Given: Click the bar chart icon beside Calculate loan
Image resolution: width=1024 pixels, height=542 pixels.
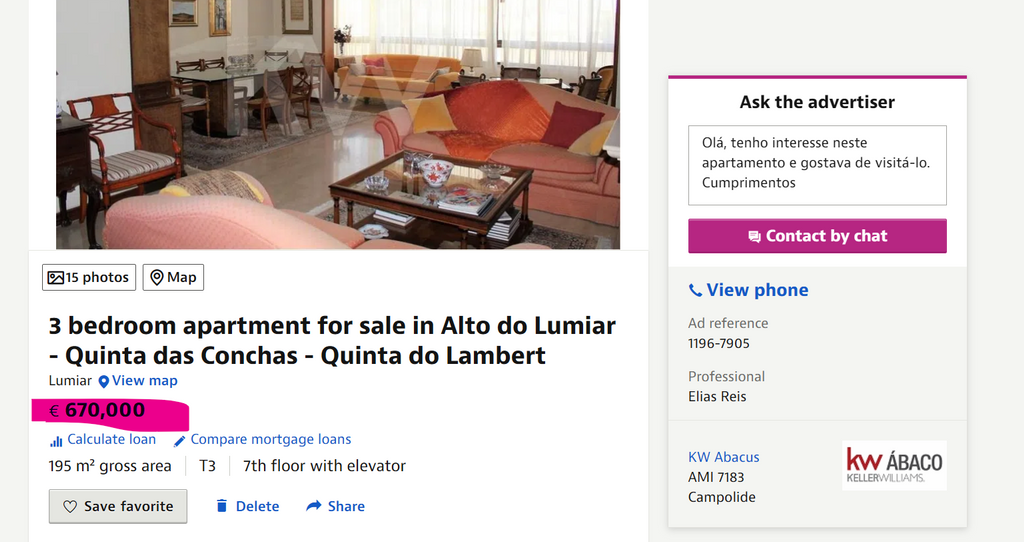Looking at the screenshot, I should click(56, 441).
